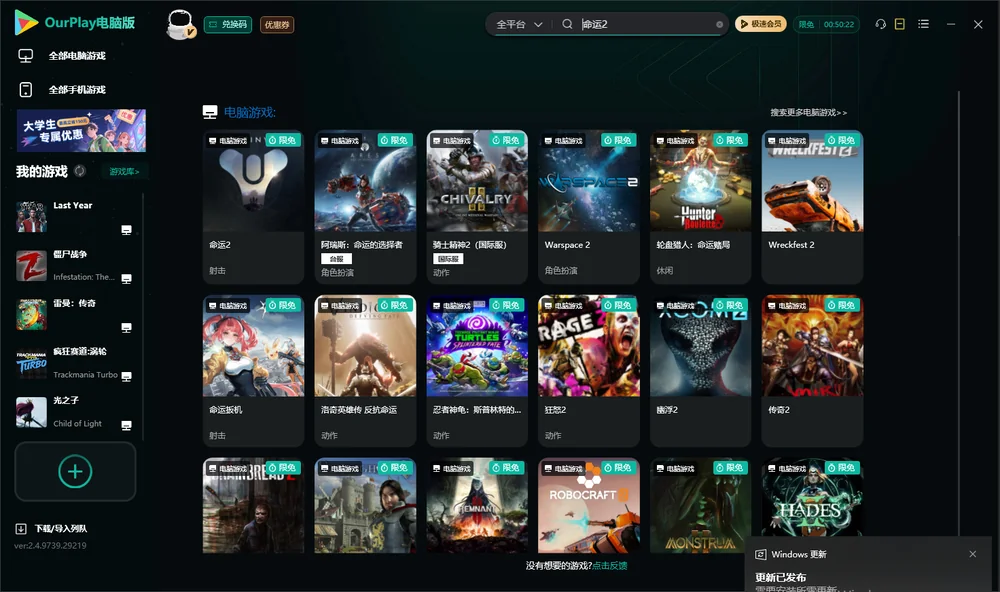Click the add game plus button

pyautogui.click(x=75, y=471)
